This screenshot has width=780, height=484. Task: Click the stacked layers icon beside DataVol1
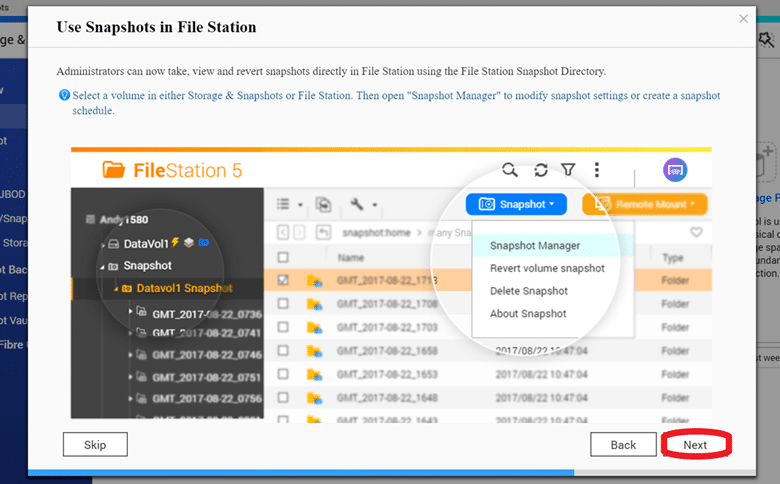[x=189, y=243]
